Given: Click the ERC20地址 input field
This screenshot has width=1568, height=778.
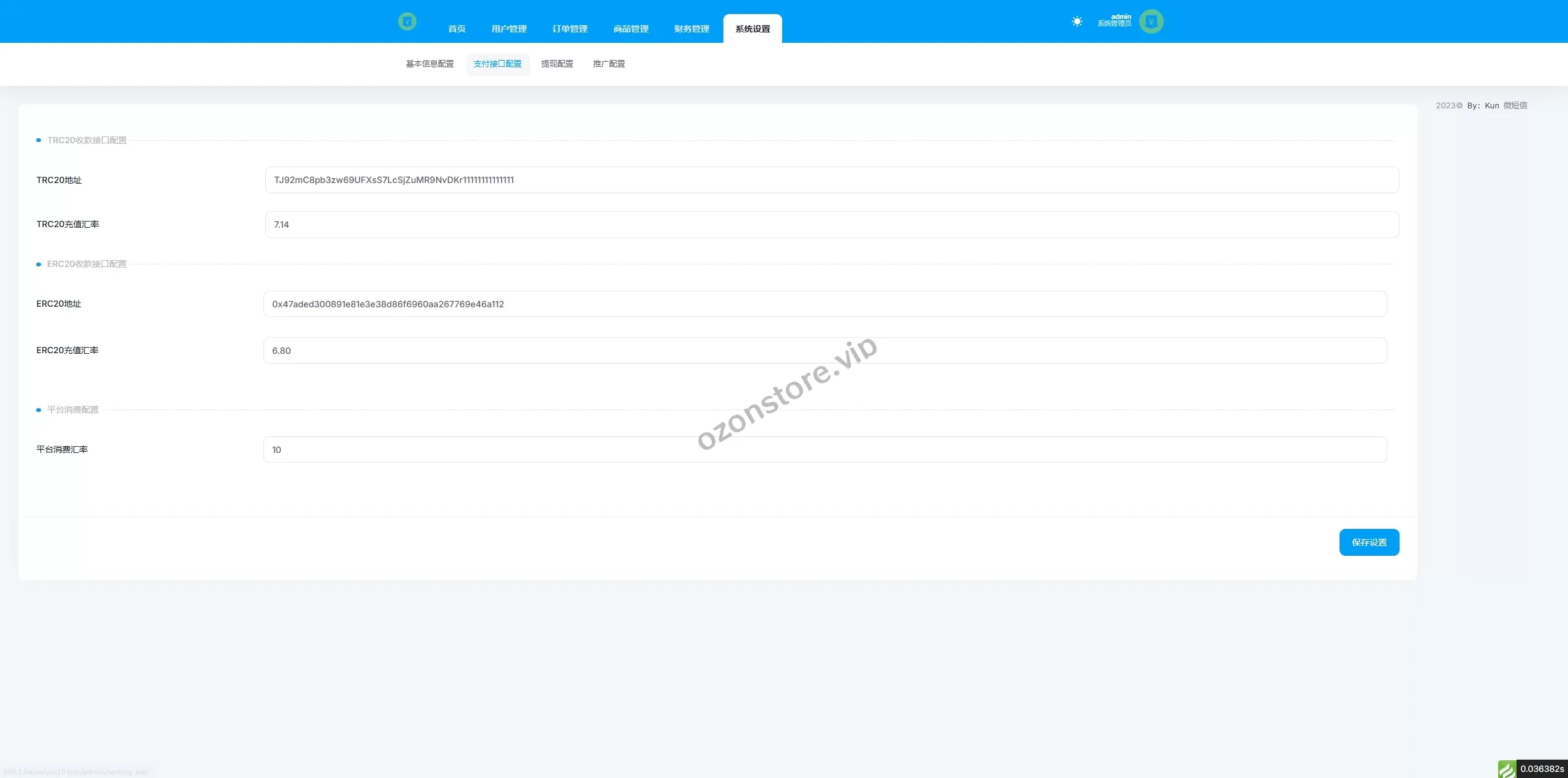Looking at the screenshot, I should tap(824, 304).
